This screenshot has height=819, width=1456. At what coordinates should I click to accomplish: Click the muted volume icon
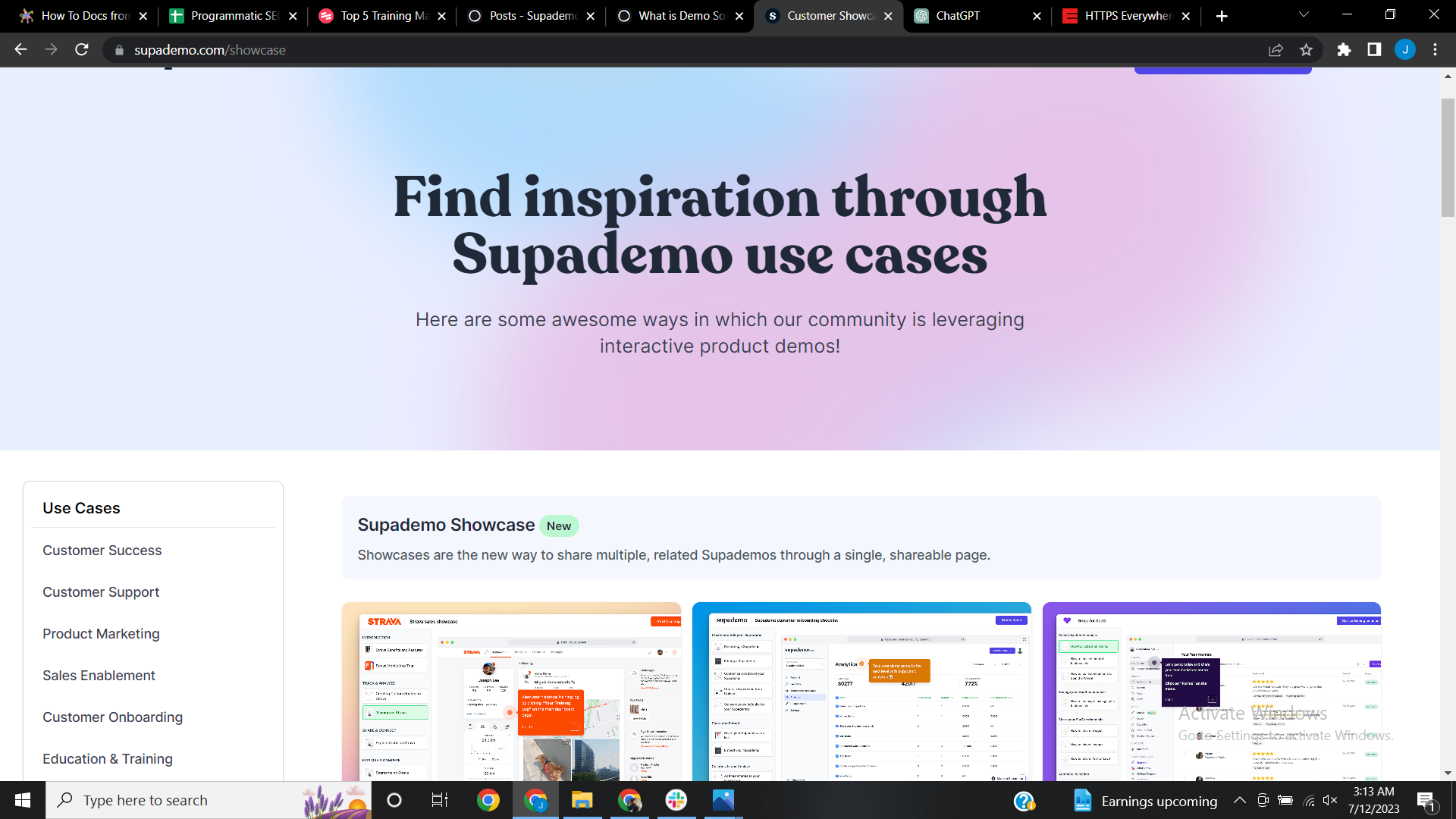tap(1330, 800)
